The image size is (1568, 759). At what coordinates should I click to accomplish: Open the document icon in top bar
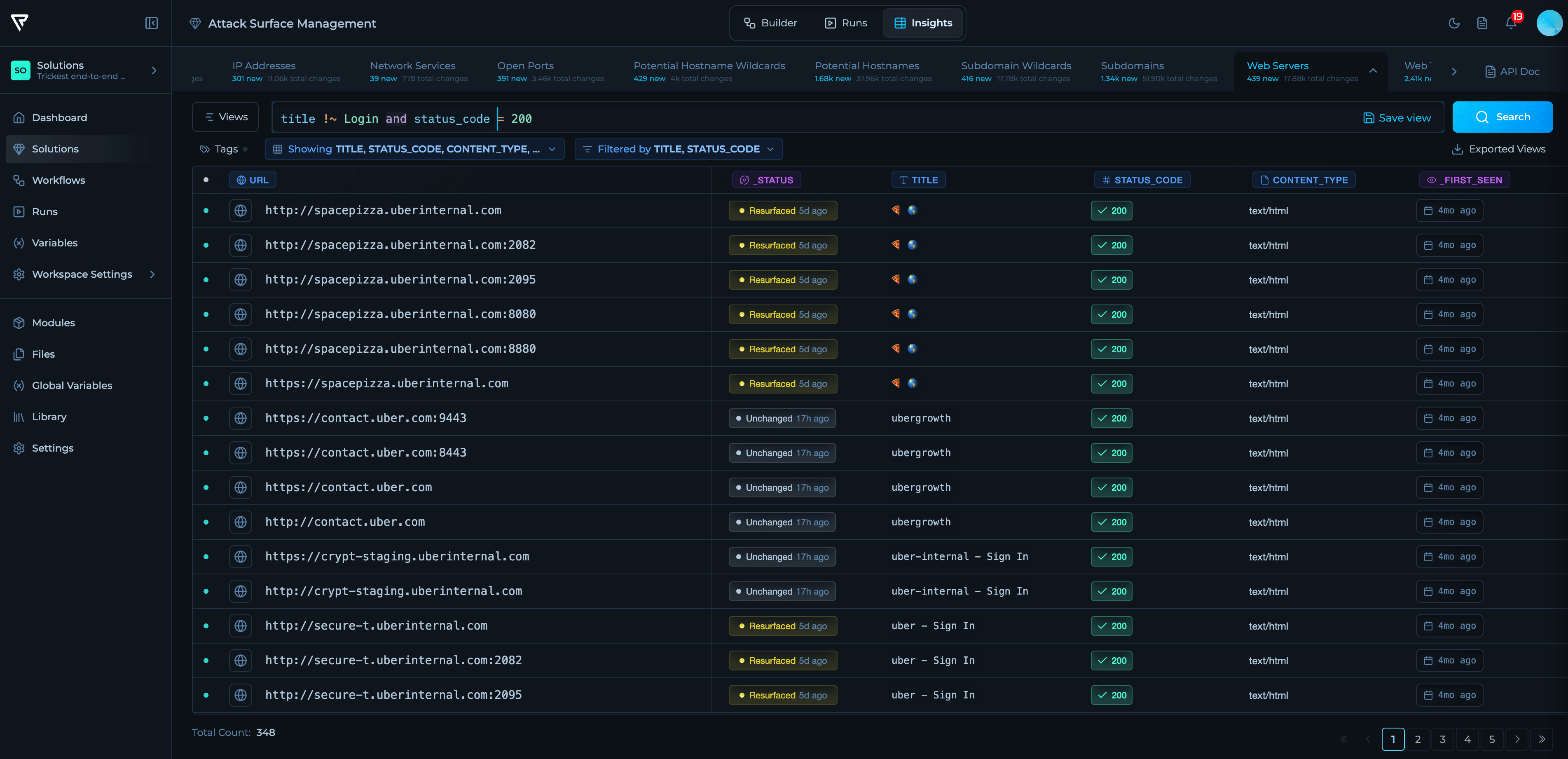pos(1482,23)
